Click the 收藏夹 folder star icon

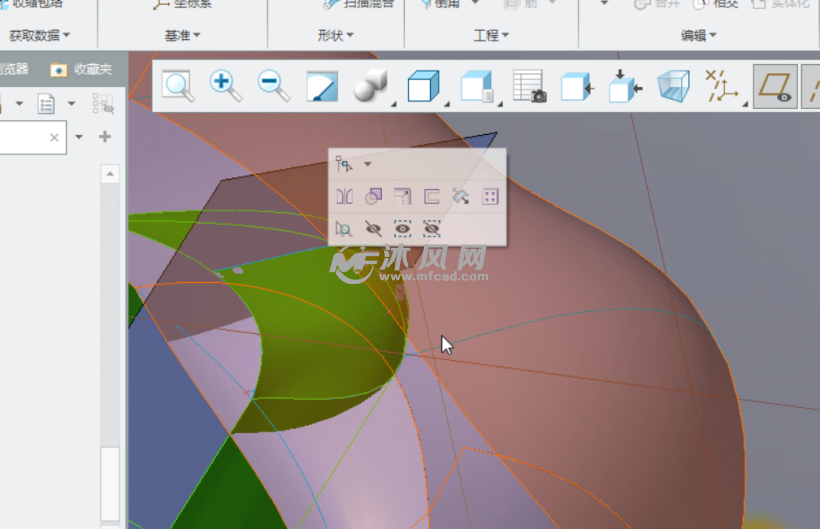pyautogui.click(x=59, y=70)
